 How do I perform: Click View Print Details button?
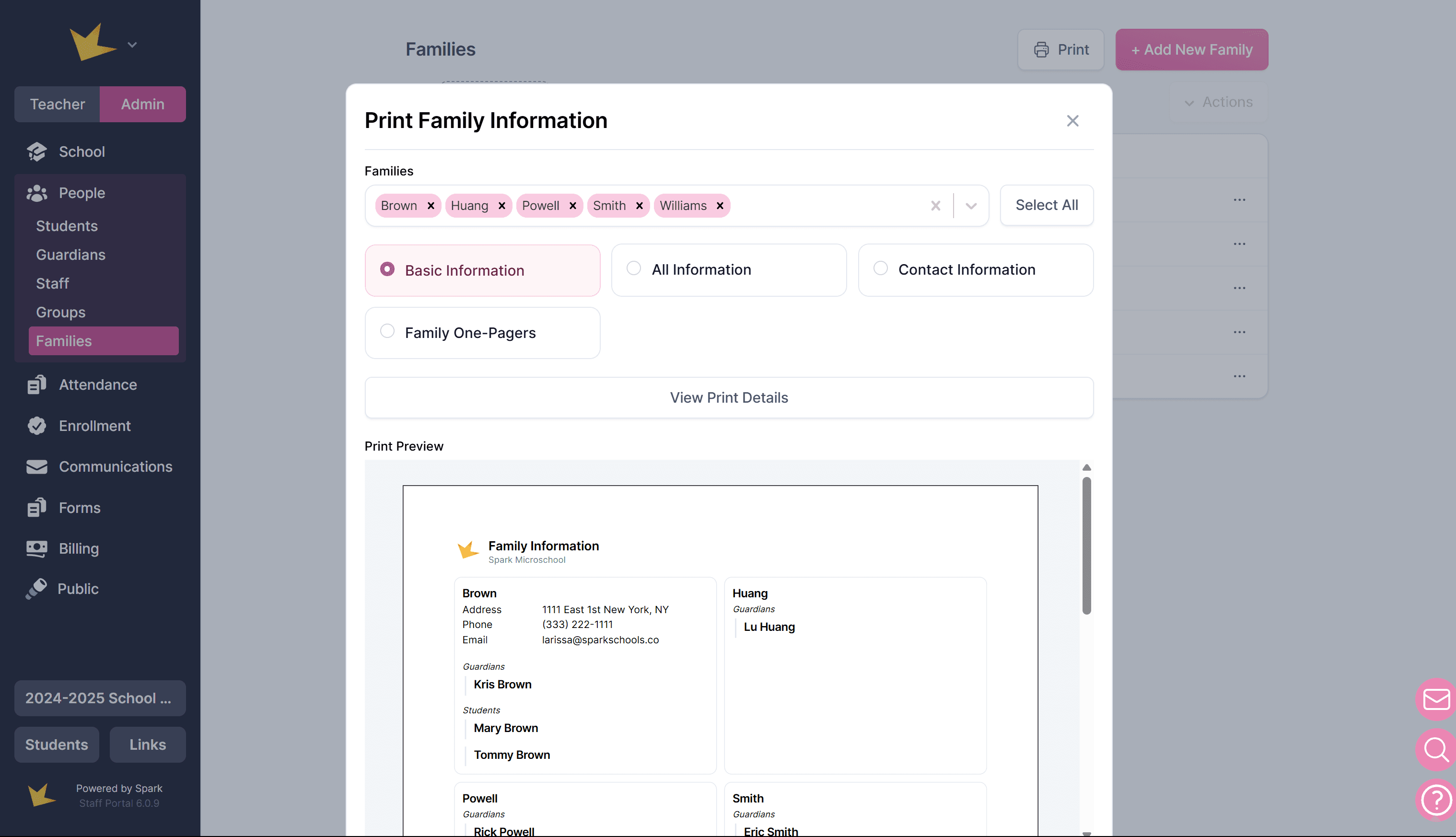[728, 397]
